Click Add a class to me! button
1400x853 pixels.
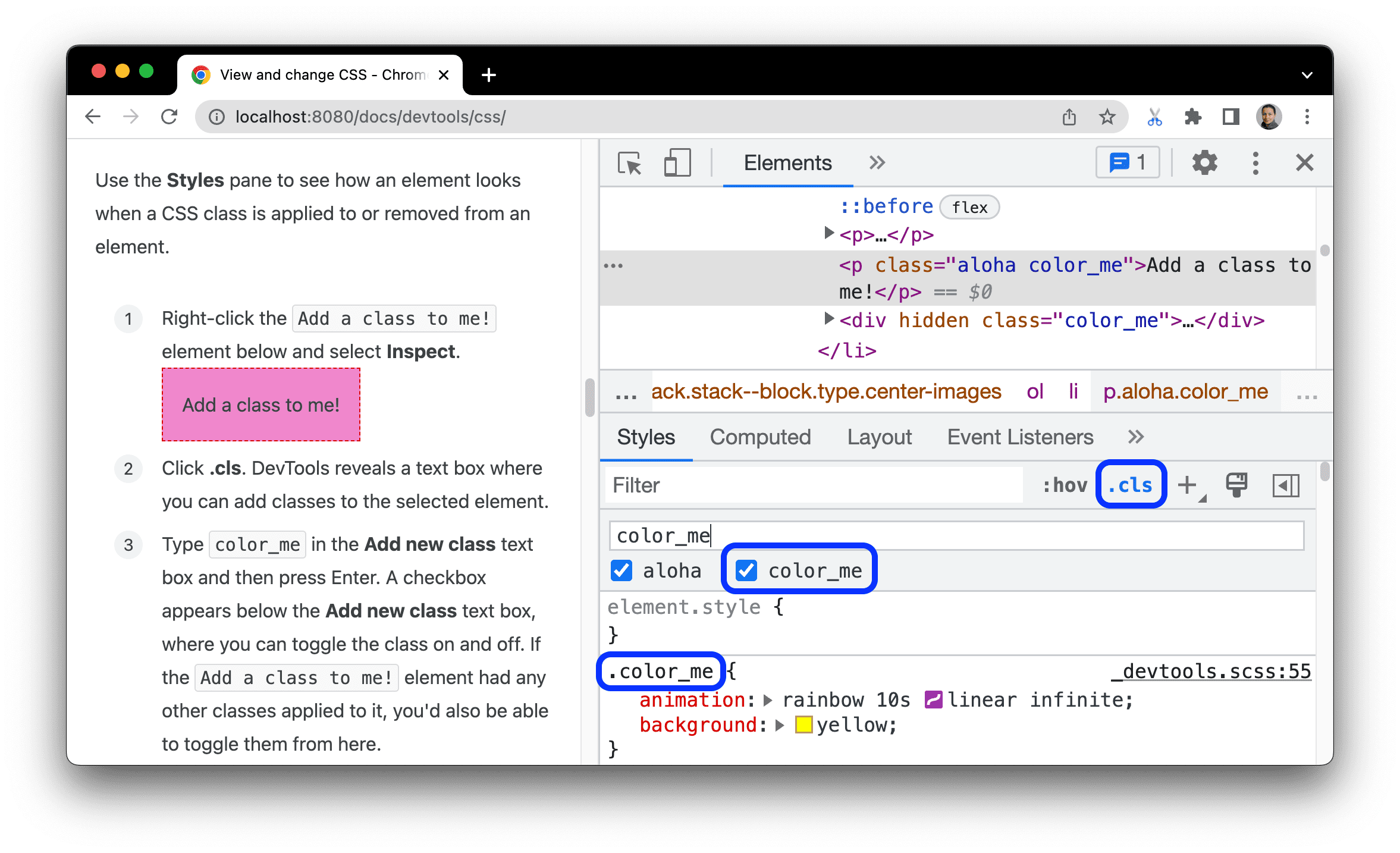(260, 404)
